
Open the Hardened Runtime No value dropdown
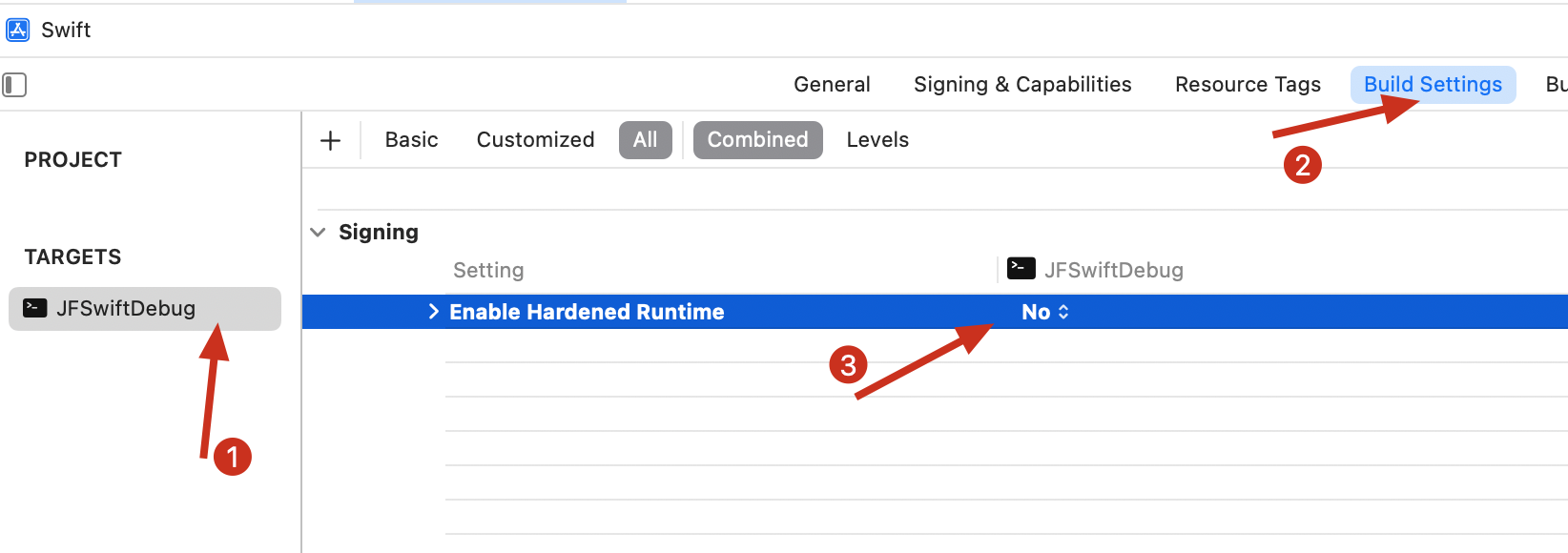click(x=1045, y=312)
